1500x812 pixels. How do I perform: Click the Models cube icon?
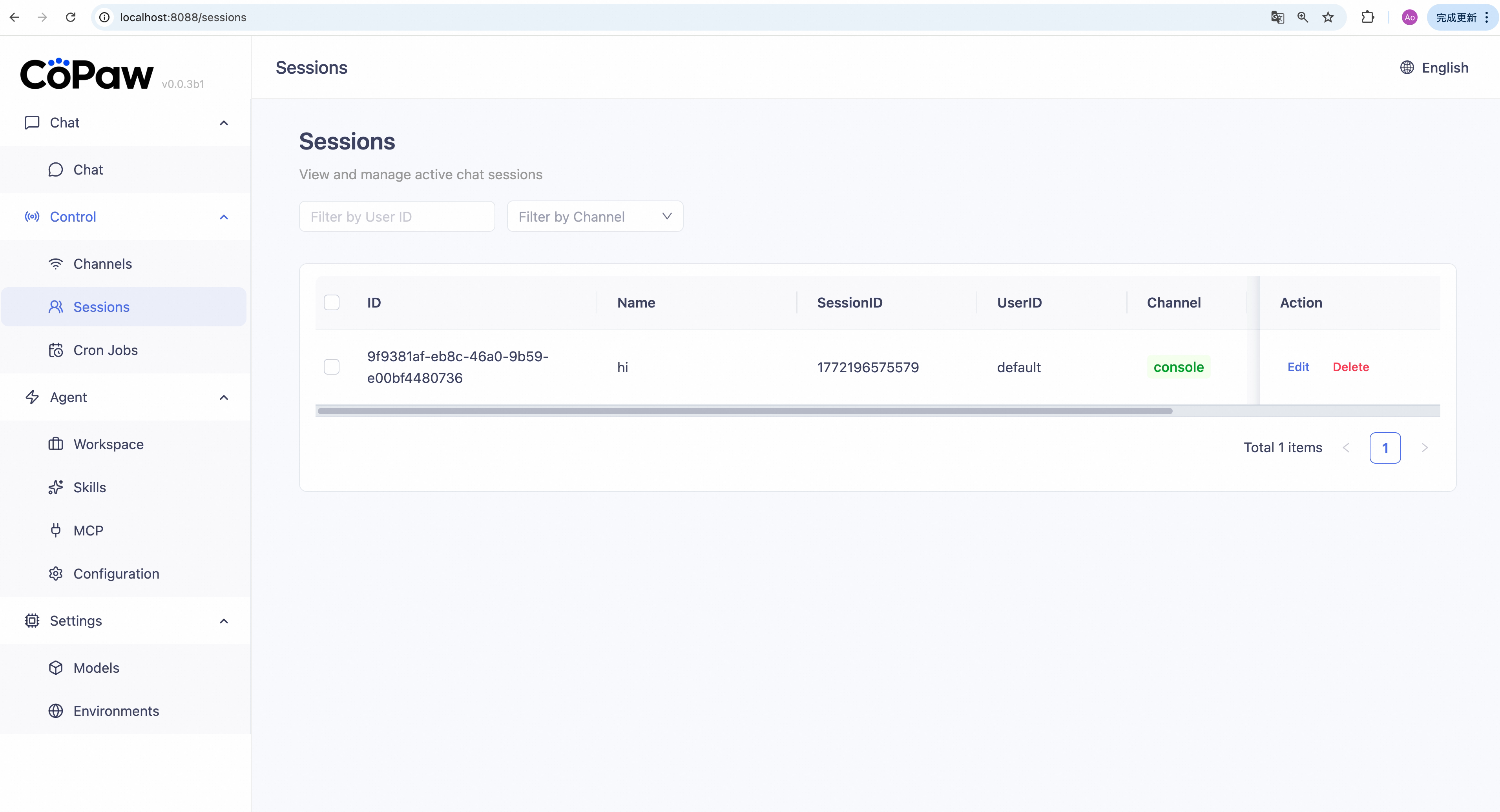click(56, 668)
